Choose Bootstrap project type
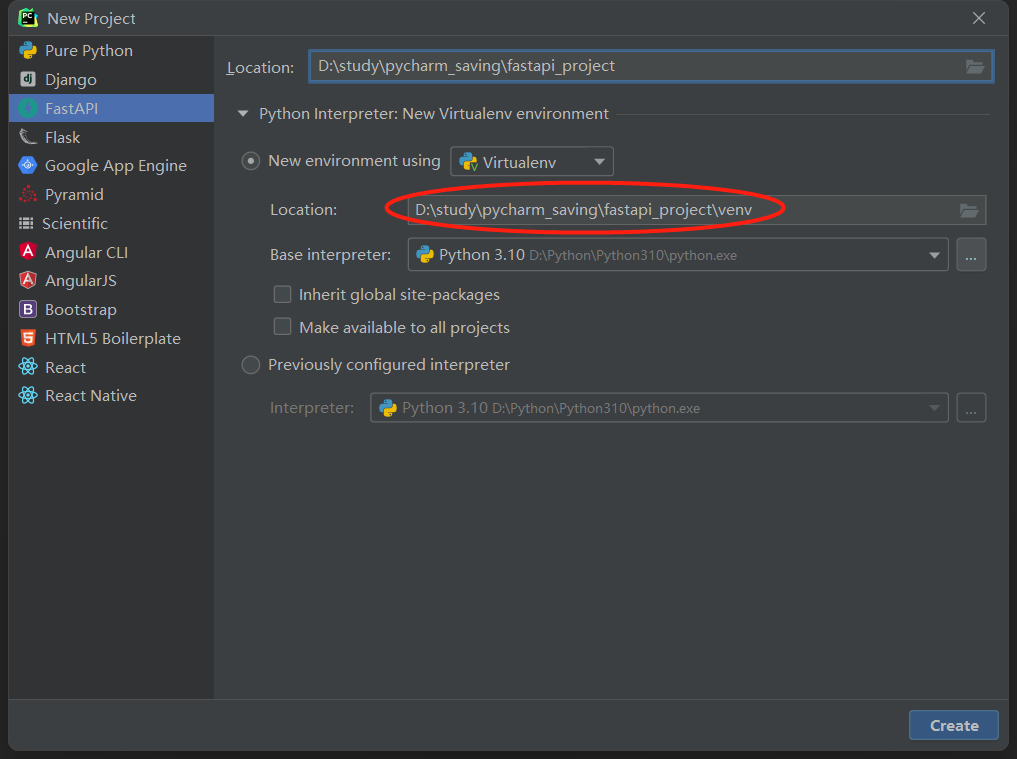 click(111, 309)
